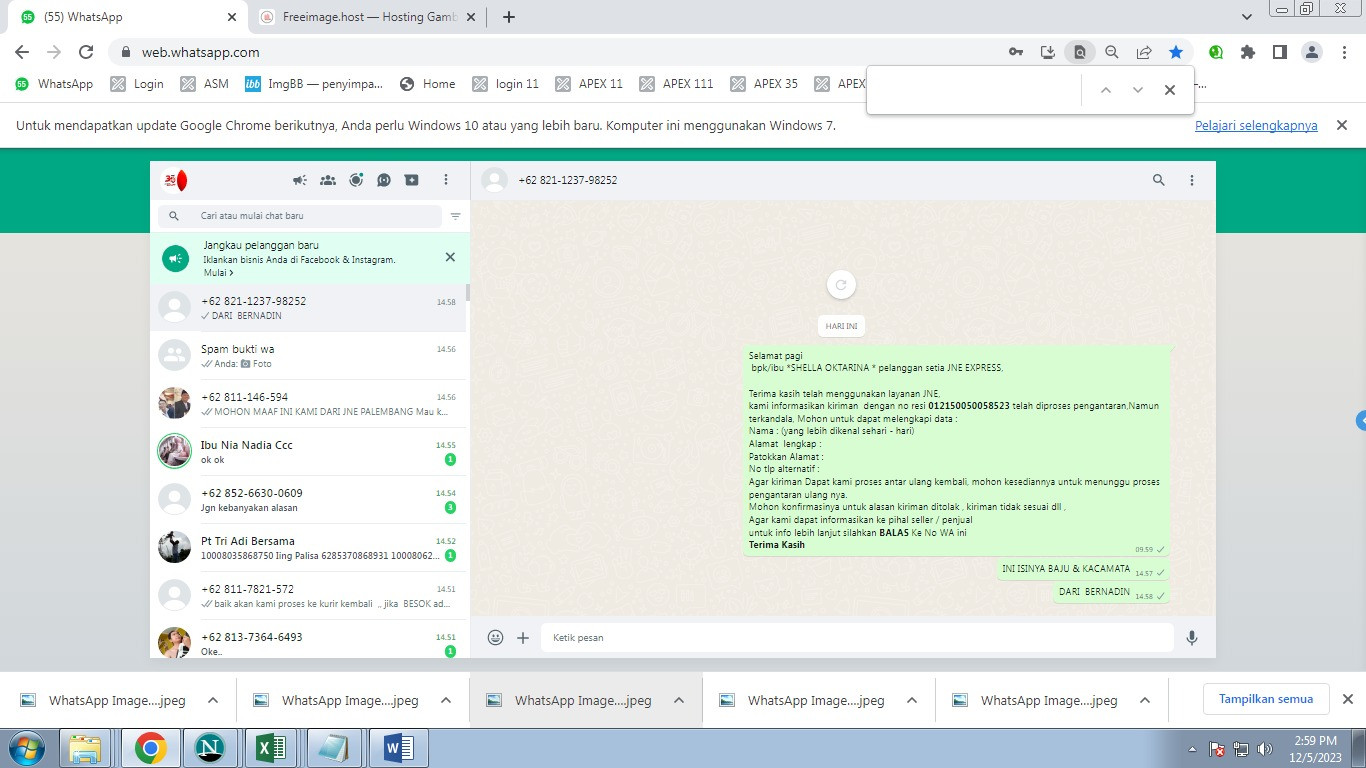Click into the find-in-page text field
This screenshot has width=1366, height=768.
coord(976,90)
